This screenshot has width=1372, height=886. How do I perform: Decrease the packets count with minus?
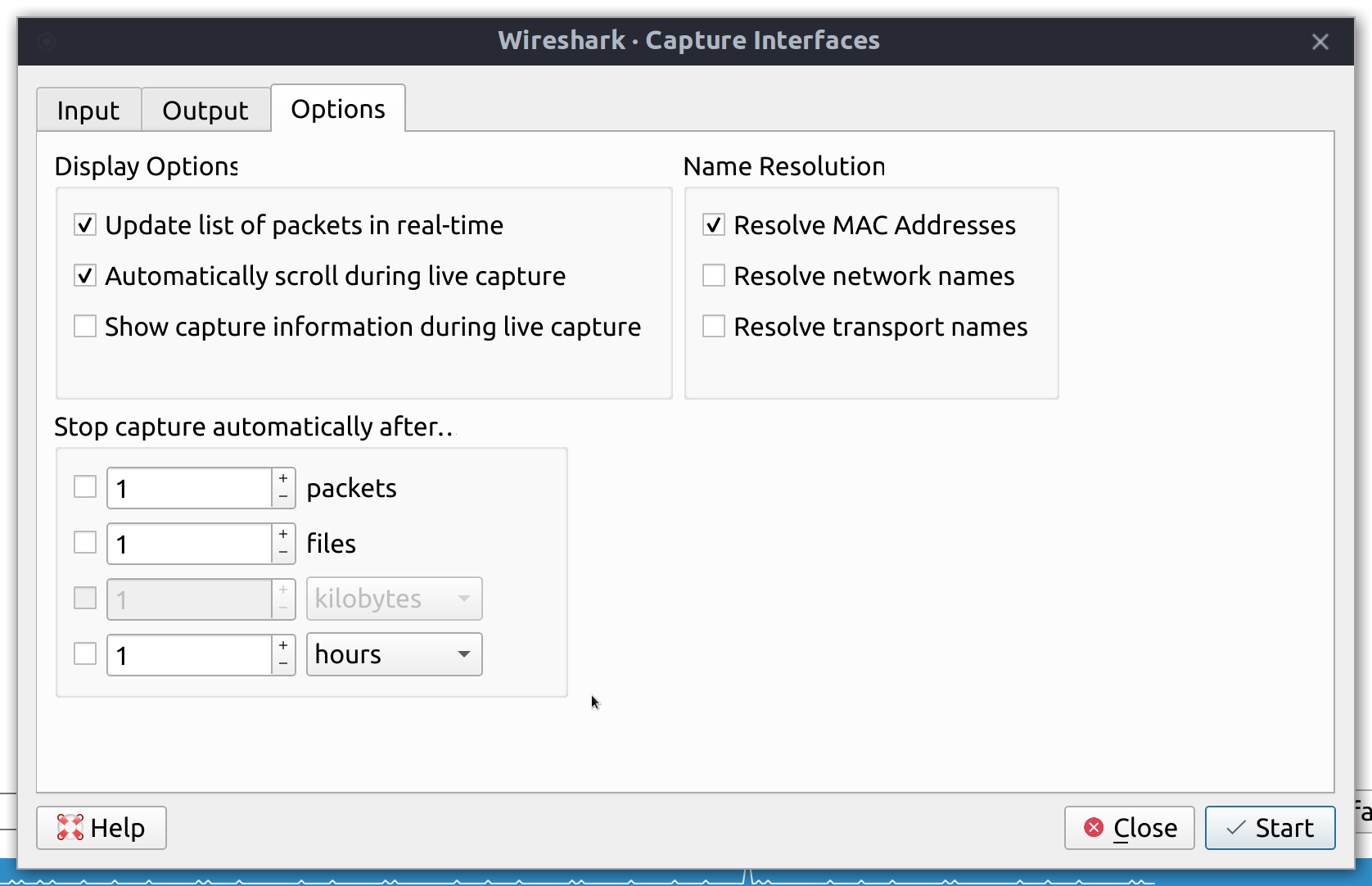tap(283, 497)
